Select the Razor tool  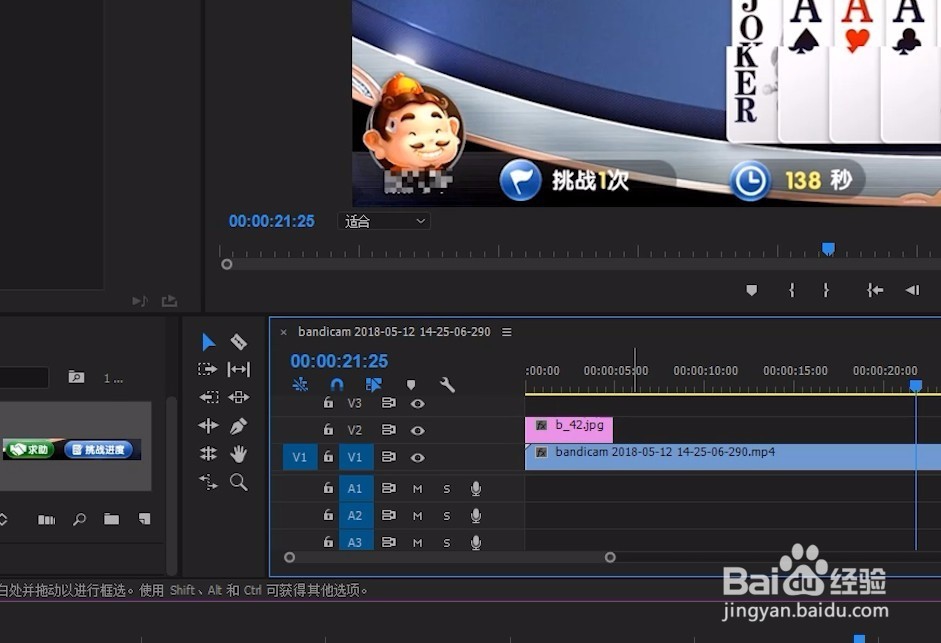(239, 342)
